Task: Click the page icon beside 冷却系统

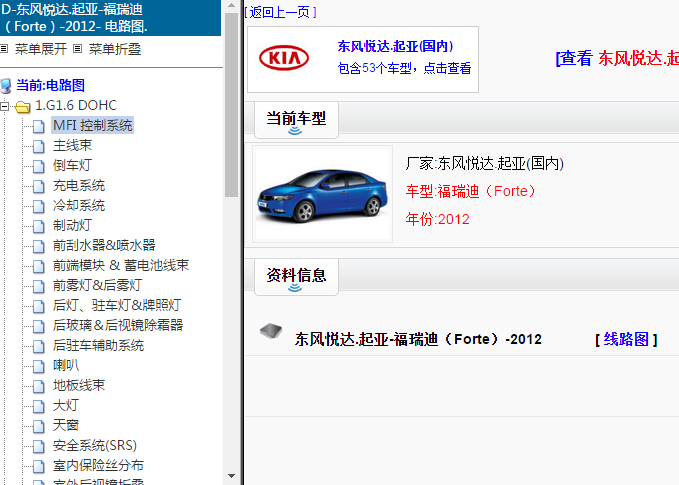Action: click(x=39, y=206)
